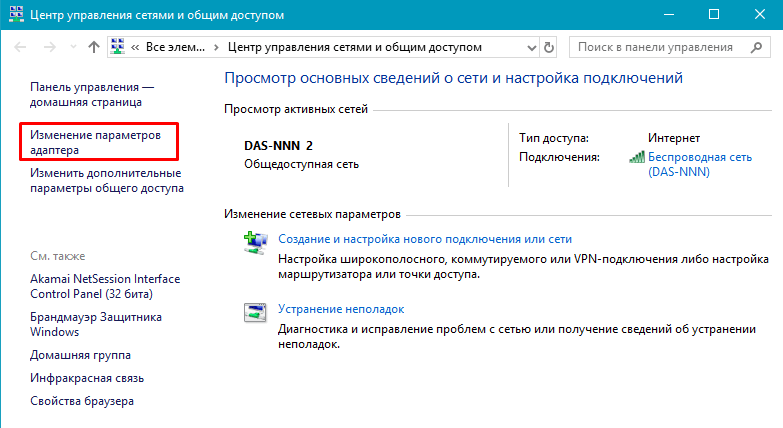Select 'Все элем...' breadcrumb segment
Image resolution: width=783 pixels, height=428 pixels.
click(x=176, y=47)
